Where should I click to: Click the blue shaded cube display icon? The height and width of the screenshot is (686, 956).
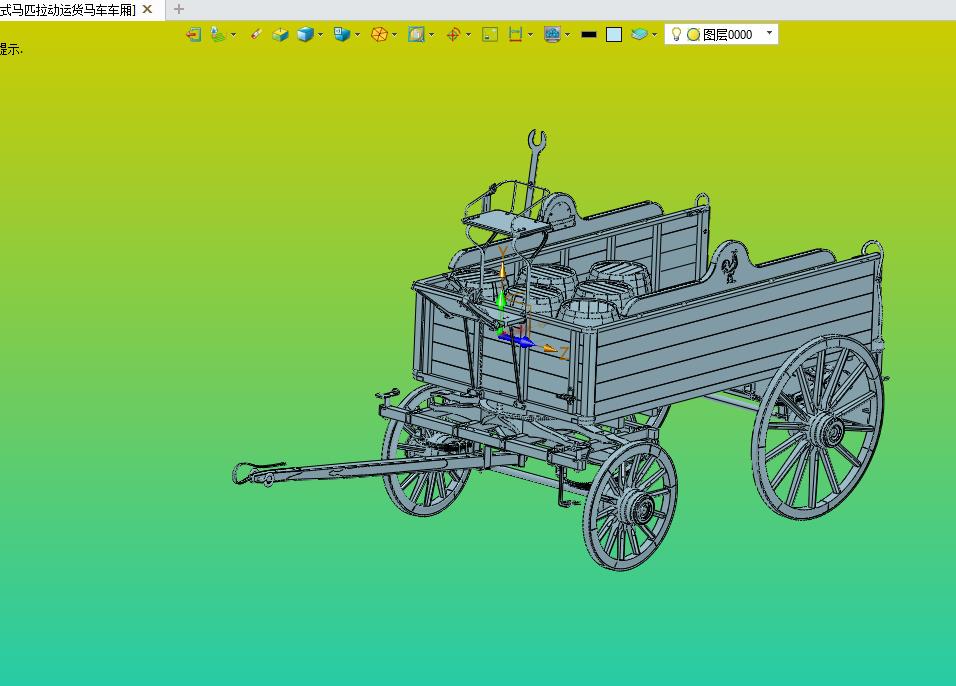coord(305,35)
